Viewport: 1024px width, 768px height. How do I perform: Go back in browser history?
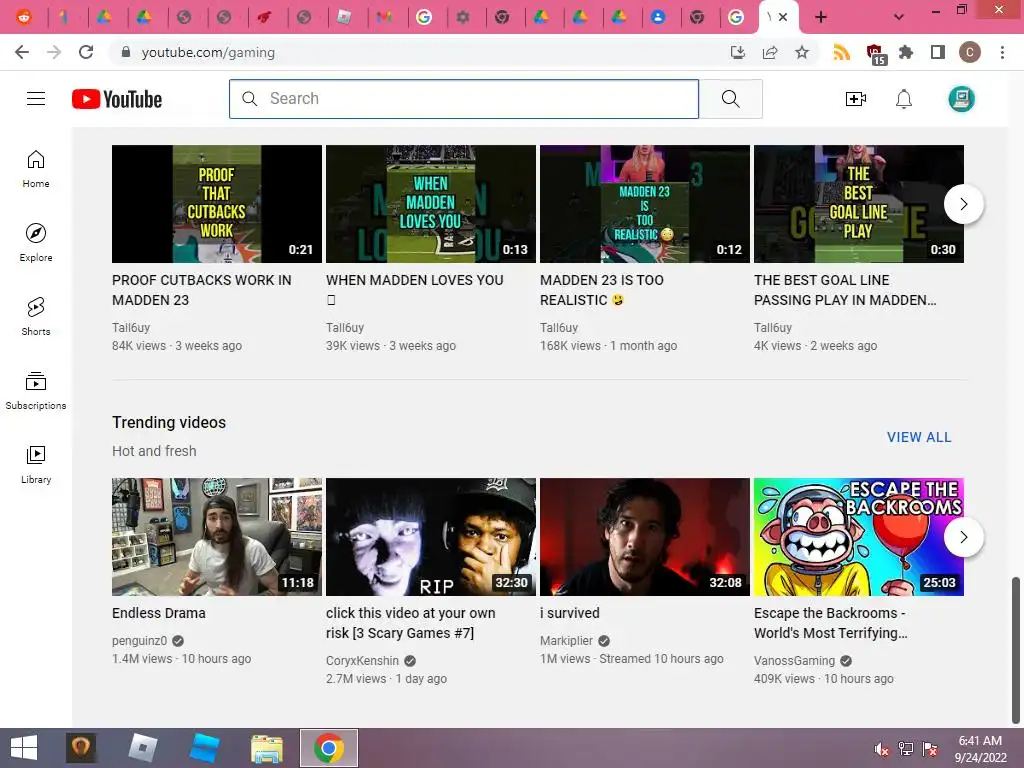coord(22,52)
